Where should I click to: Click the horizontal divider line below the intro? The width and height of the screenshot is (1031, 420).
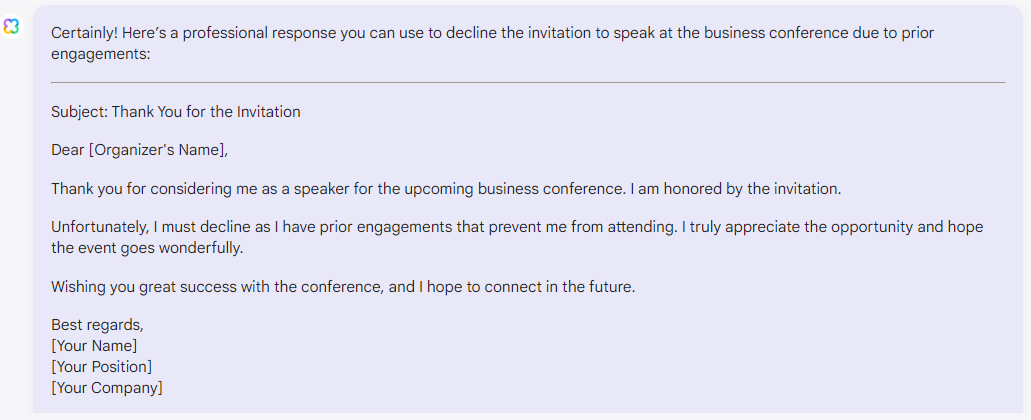tap(528, 82)
